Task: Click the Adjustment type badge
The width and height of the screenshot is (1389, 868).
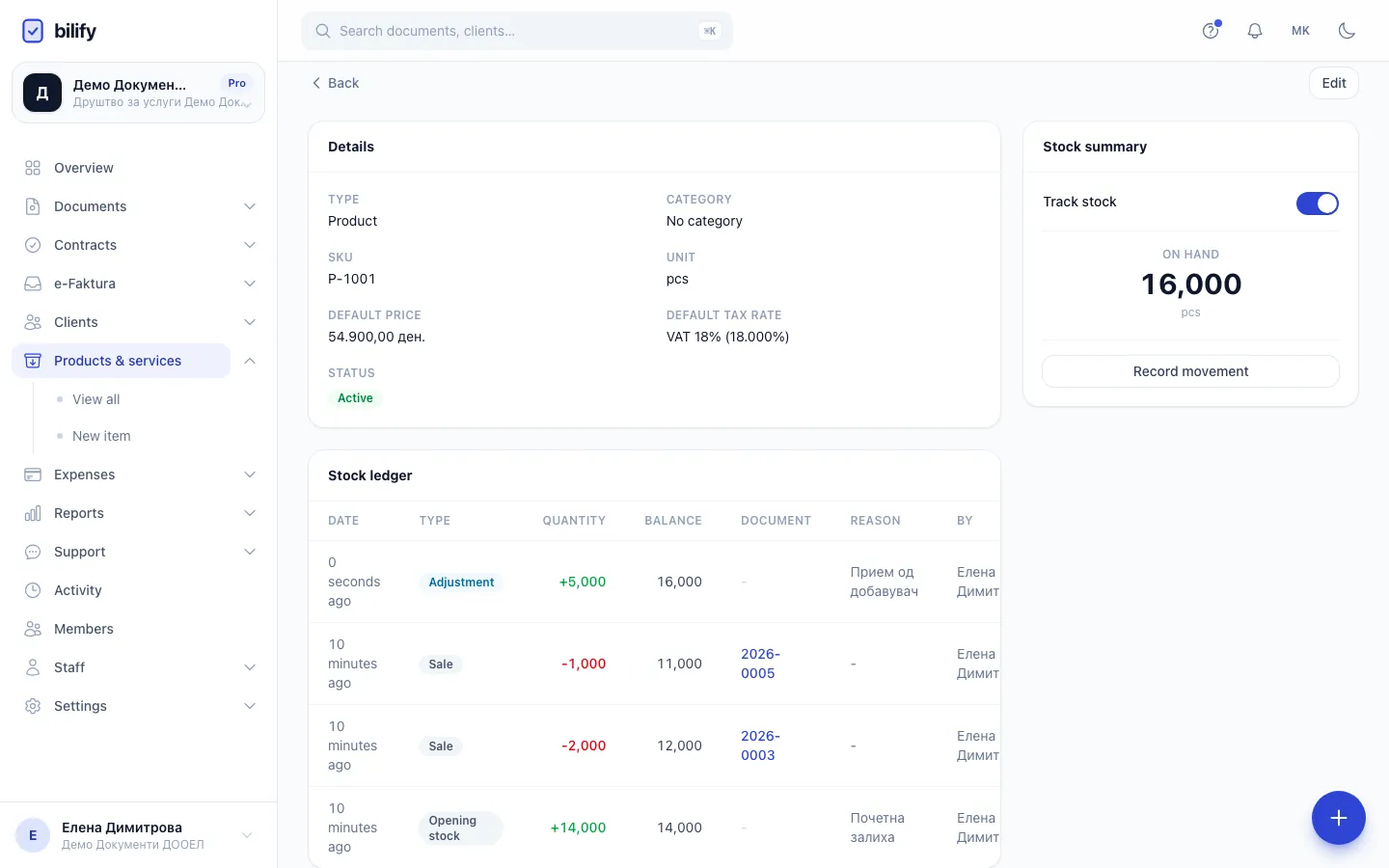Action: click(x=461, y=582)
